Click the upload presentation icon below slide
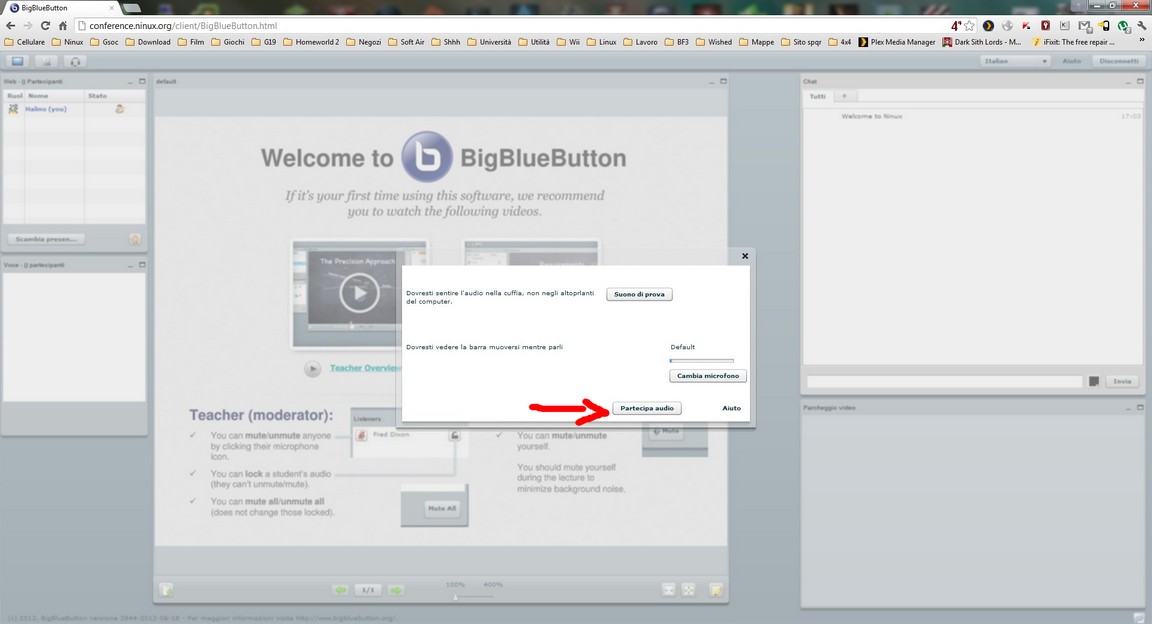 click(168, 590)
